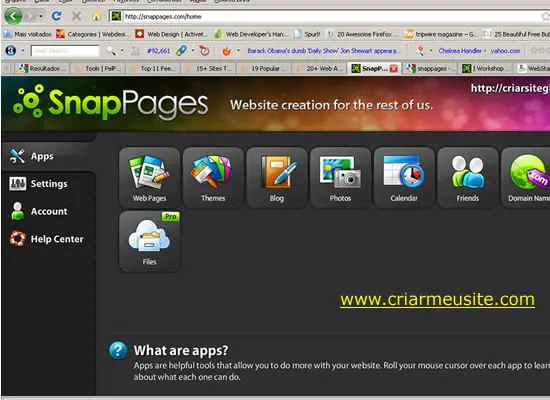
Task: Open the Blog app
Action: click(277, 178)
